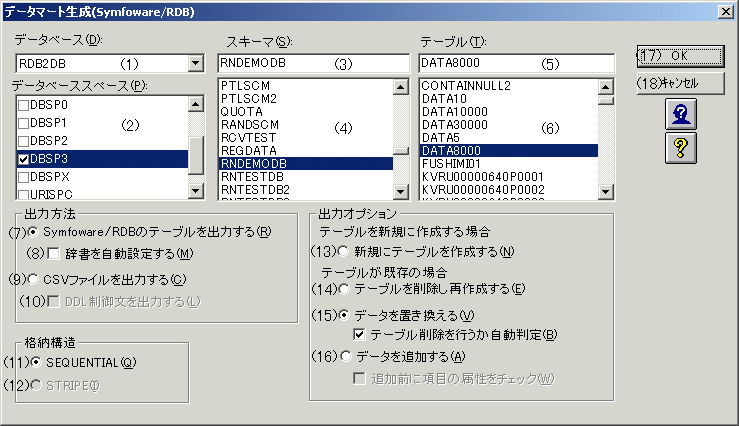Select CSV file output radio option
The height and width of the screenshot is (426, 739).
click(35, 279)
